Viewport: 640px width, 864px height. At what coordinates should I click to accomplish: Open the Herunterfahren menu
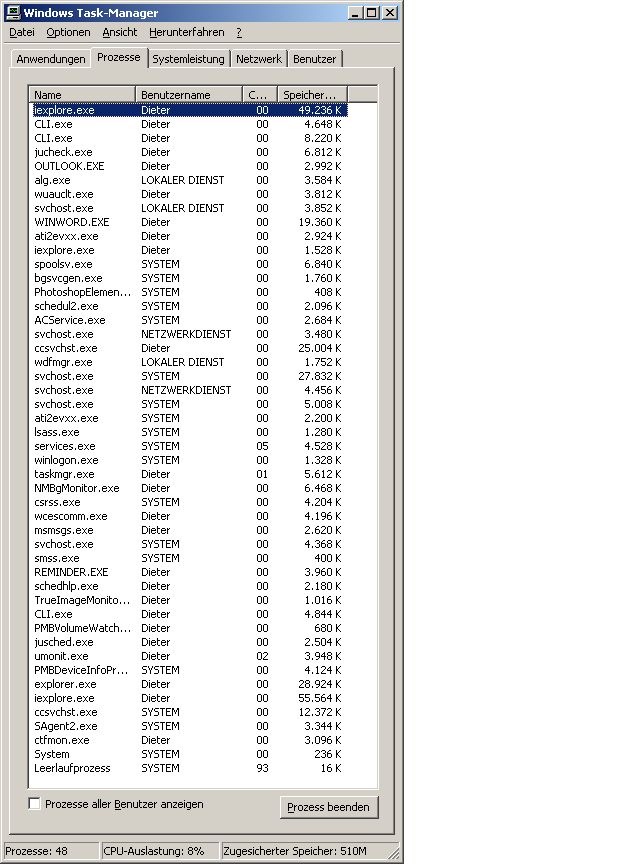(x=188, y=32)
